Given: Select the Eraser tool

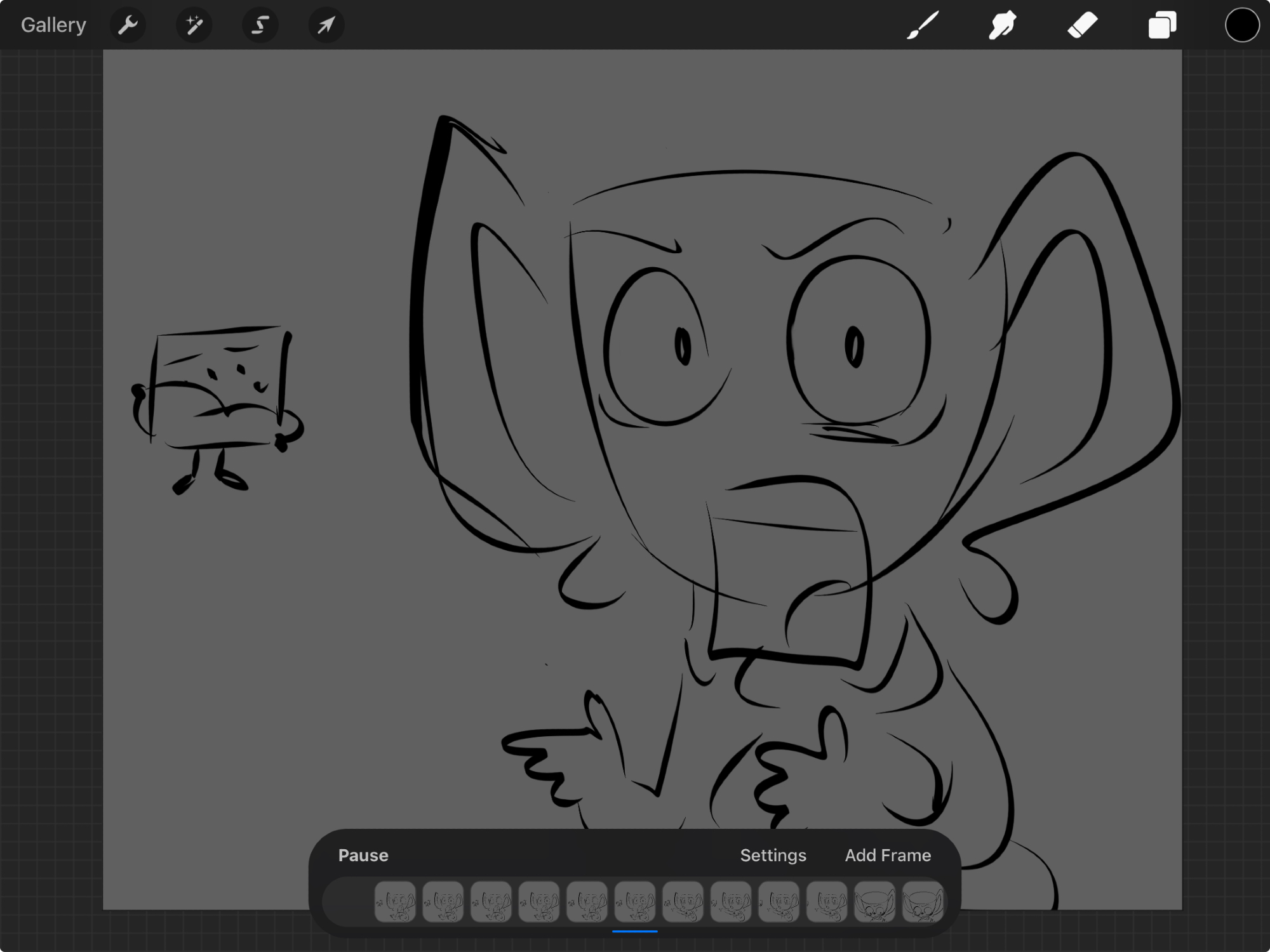Looking at the screenshot, I should [x=1083, y=25].
